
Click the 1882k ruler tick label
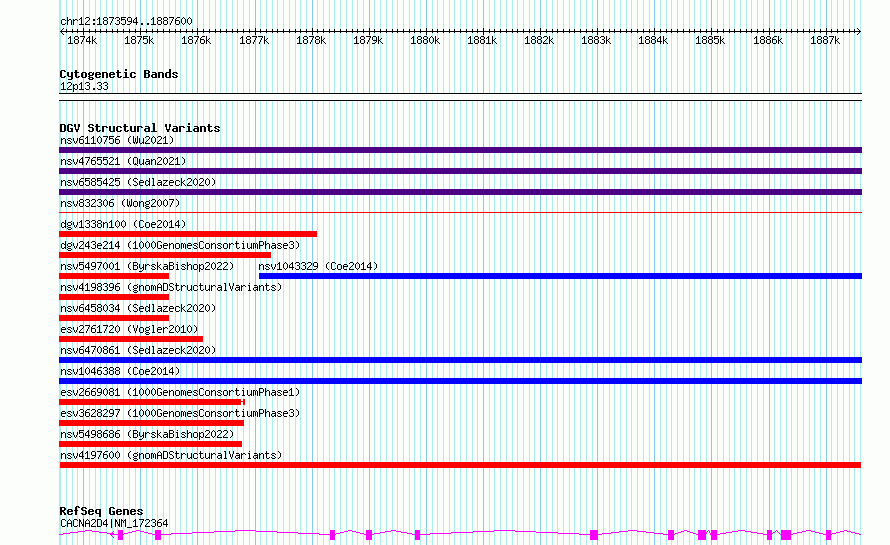[539, 40]
